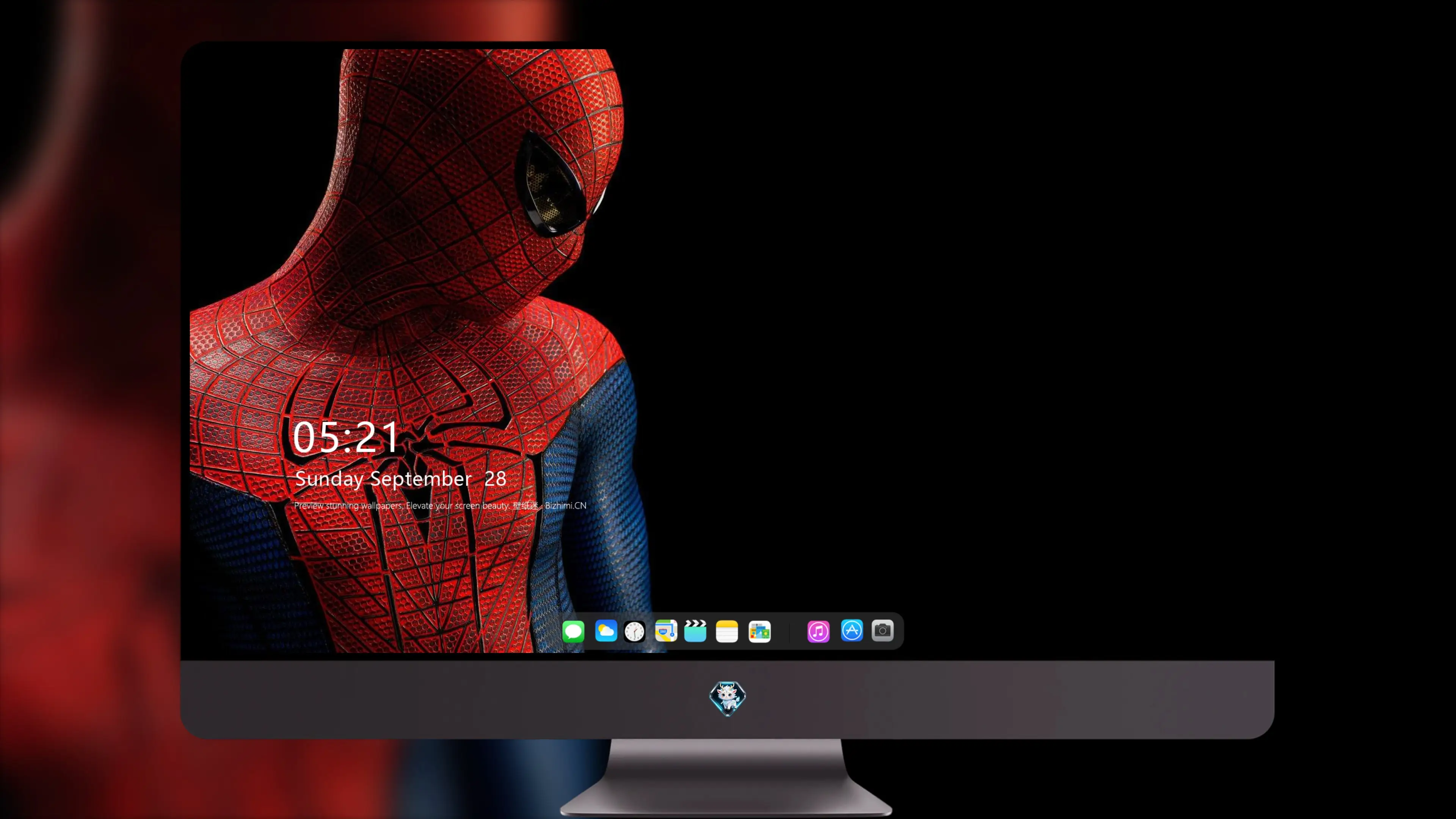Open the yellow Notes app
This screenshot has width=1456, height=819.
click(727, 631)
